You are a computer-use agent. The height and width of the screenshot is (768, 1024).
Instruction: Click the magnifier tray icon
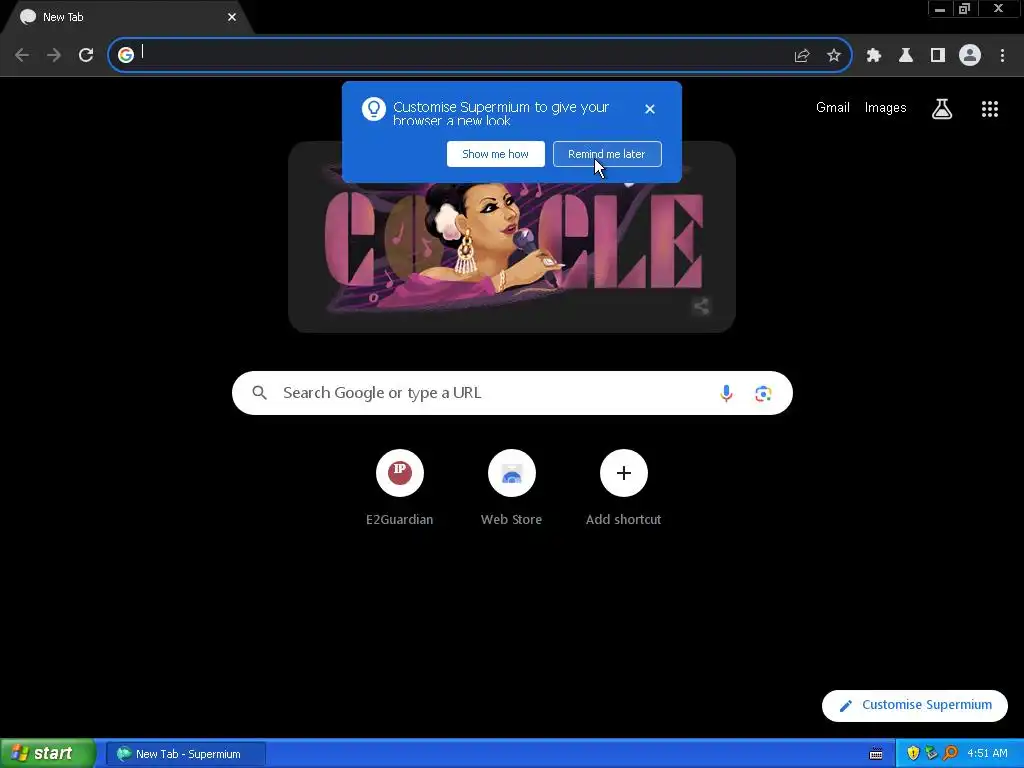pos(950,754)
